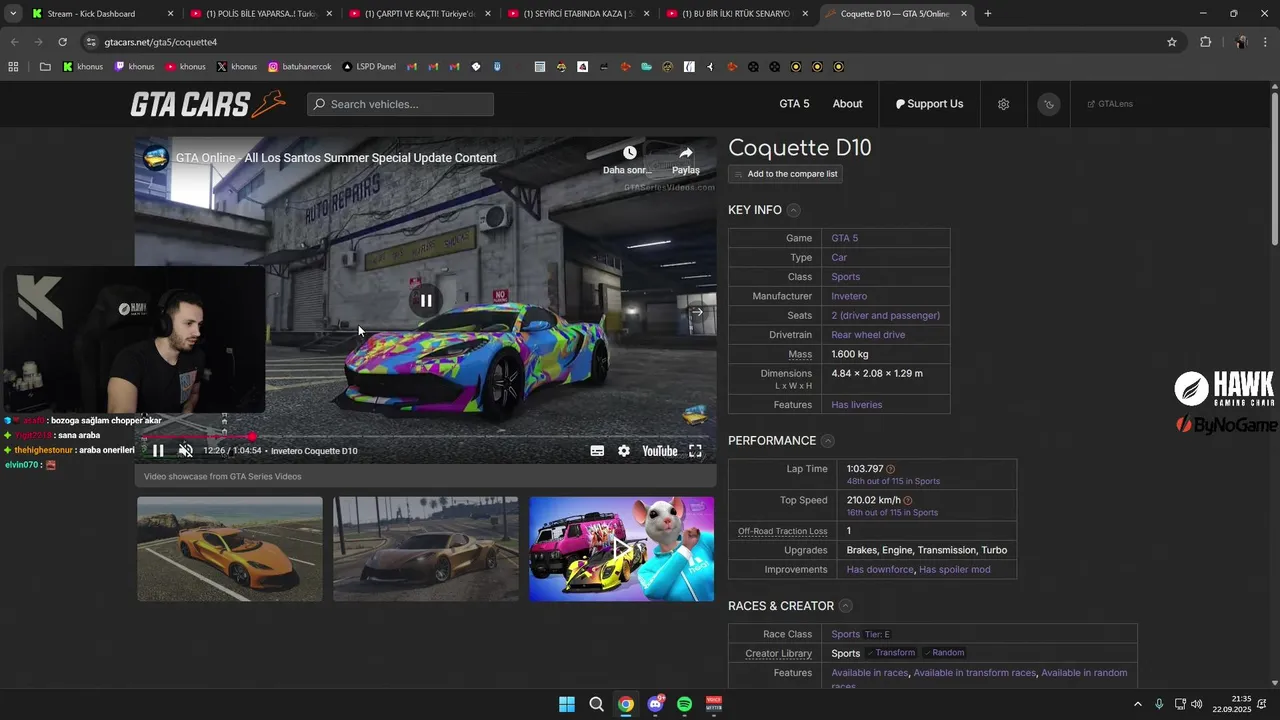1280x720 pixels.
Task: Switch to Stream - Kick Dashboard tab
Action: [x=103, y=14]
